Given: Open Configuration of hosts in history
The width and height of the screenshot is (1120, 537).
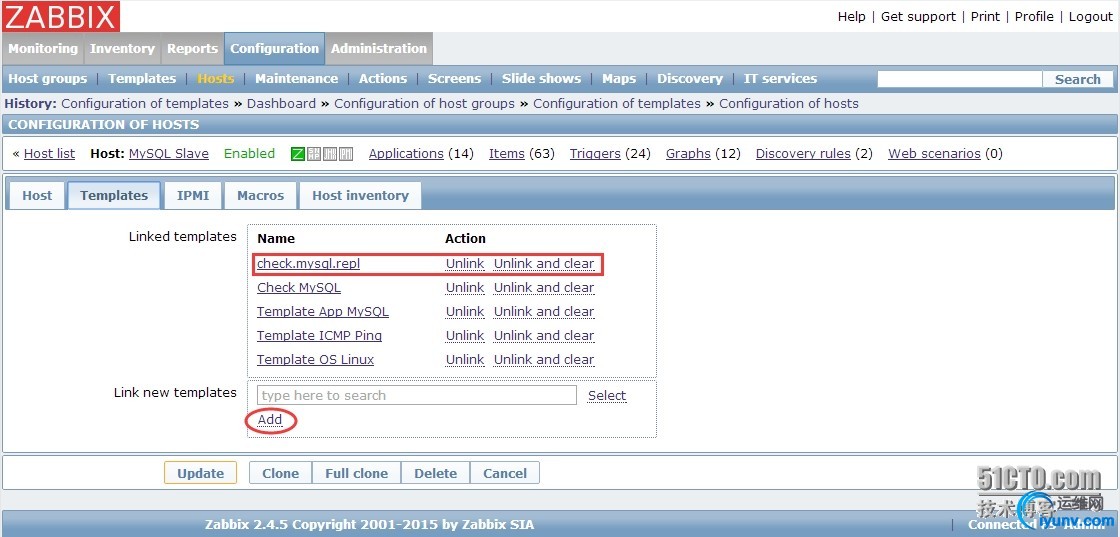Looking at the screenshot, I should click(x=789, y=104).
